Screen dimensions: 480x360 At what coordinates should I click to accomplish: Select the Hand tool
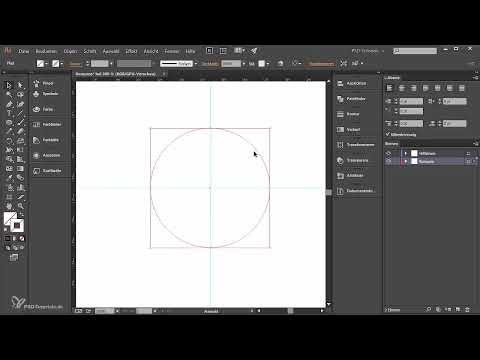point(9,206)
